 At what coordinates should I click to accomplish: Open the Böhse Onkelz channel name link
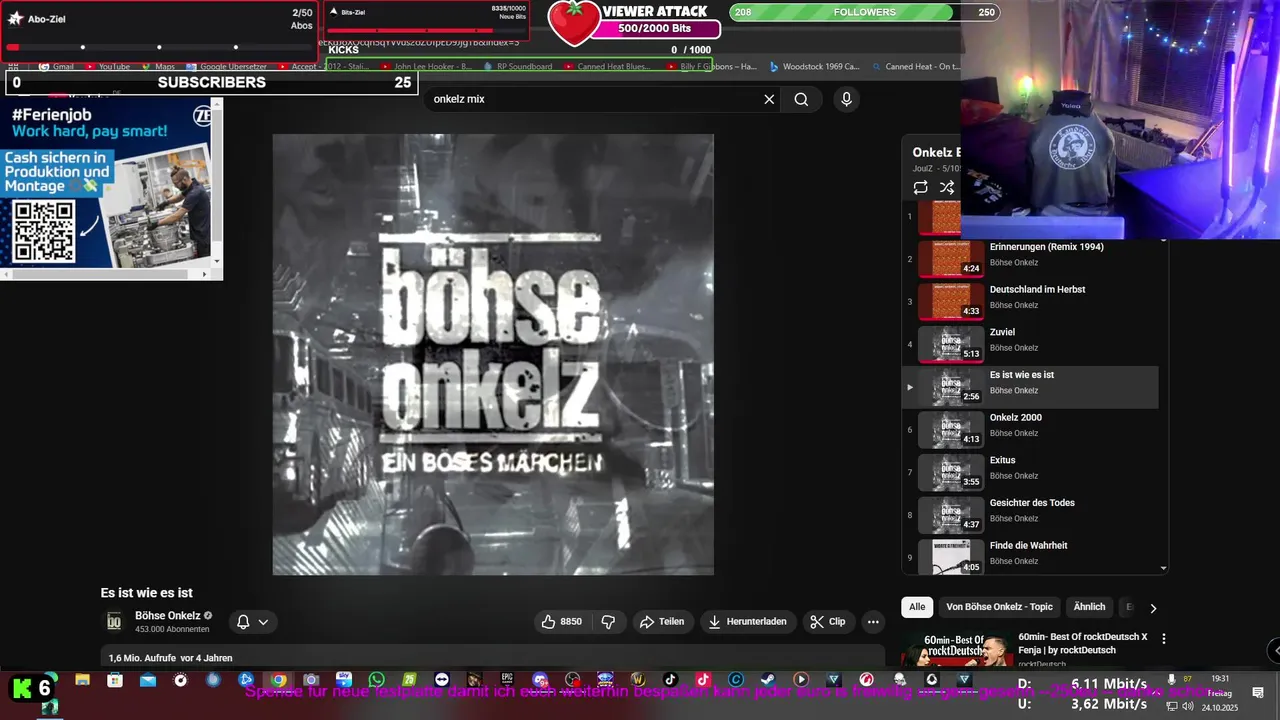(168, 616)
